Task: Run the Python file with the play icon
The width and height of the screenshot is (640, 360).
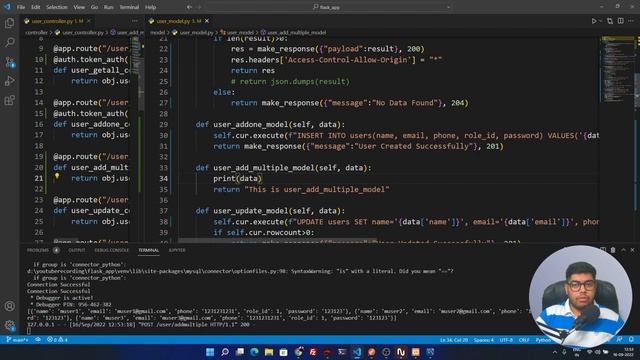Action: point(594,21)
